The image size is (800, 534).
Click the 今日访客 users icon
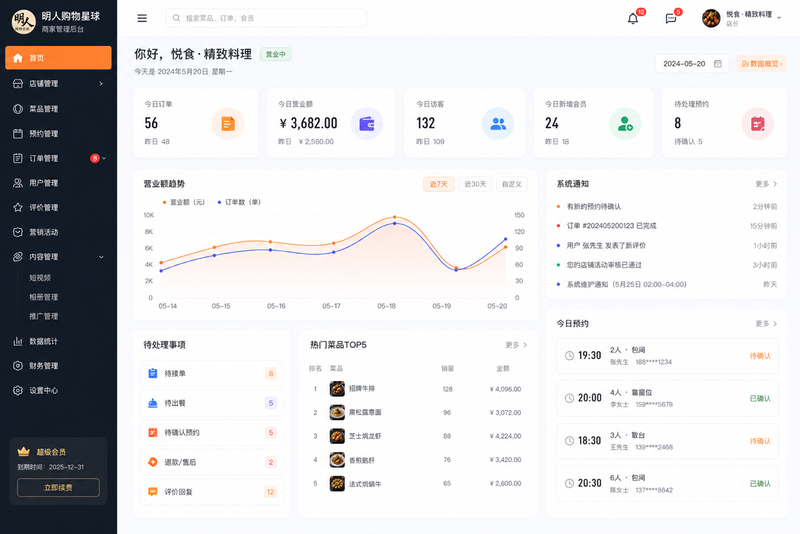(x=498, y=123)
